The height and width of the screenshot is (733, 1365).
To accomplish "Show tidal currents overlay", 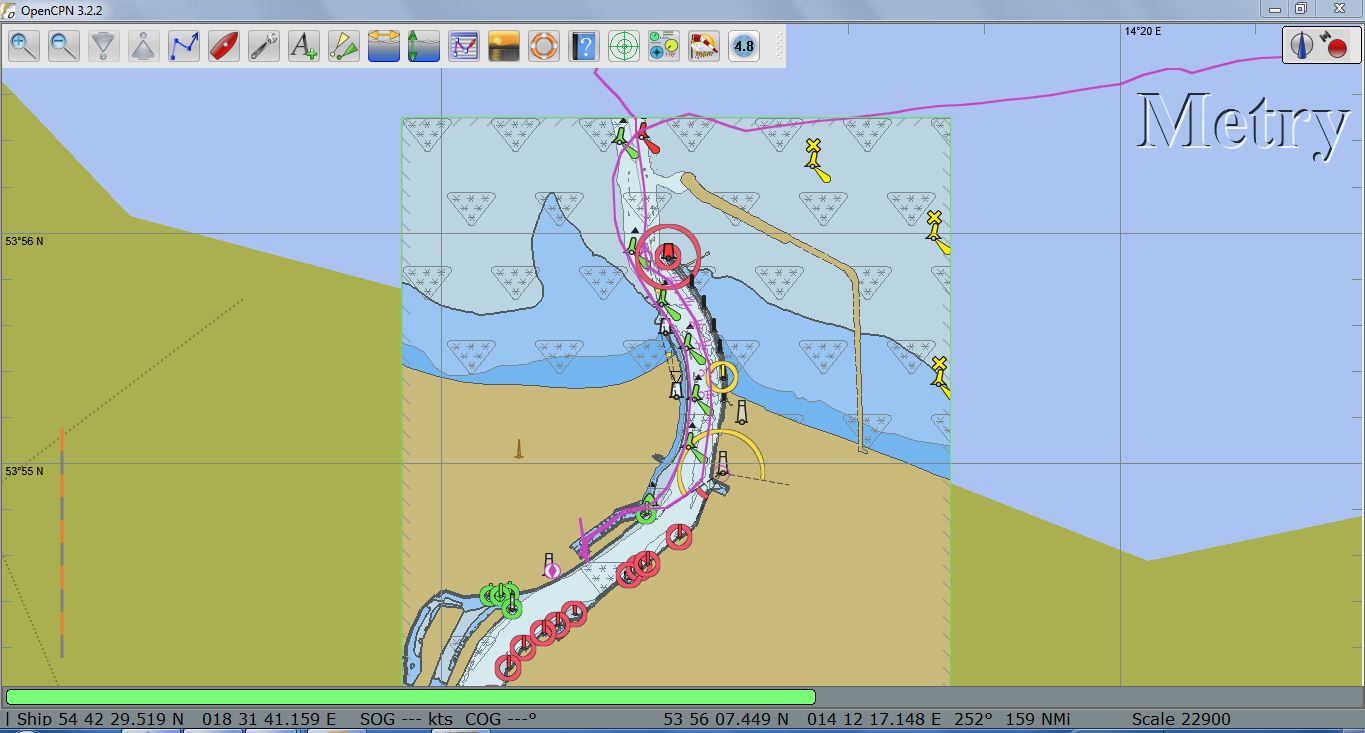I will tap(384, 46).
